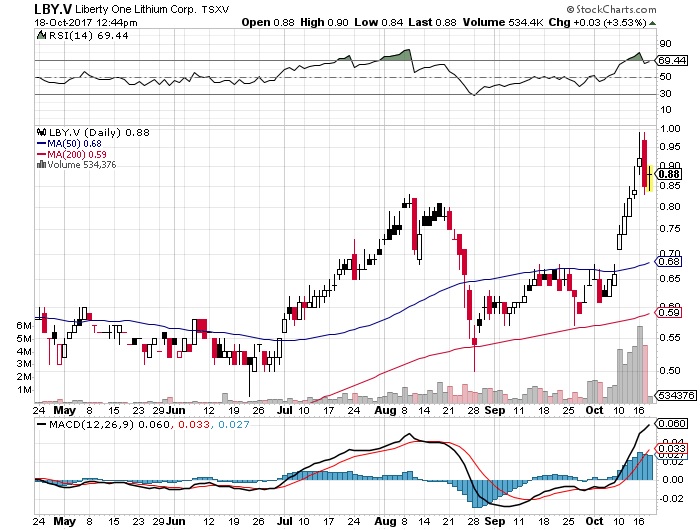The height and width of the screenshot is (530, 700).
Task: Click the 1.00 label on the price axis
Action: tap(670, 129)
